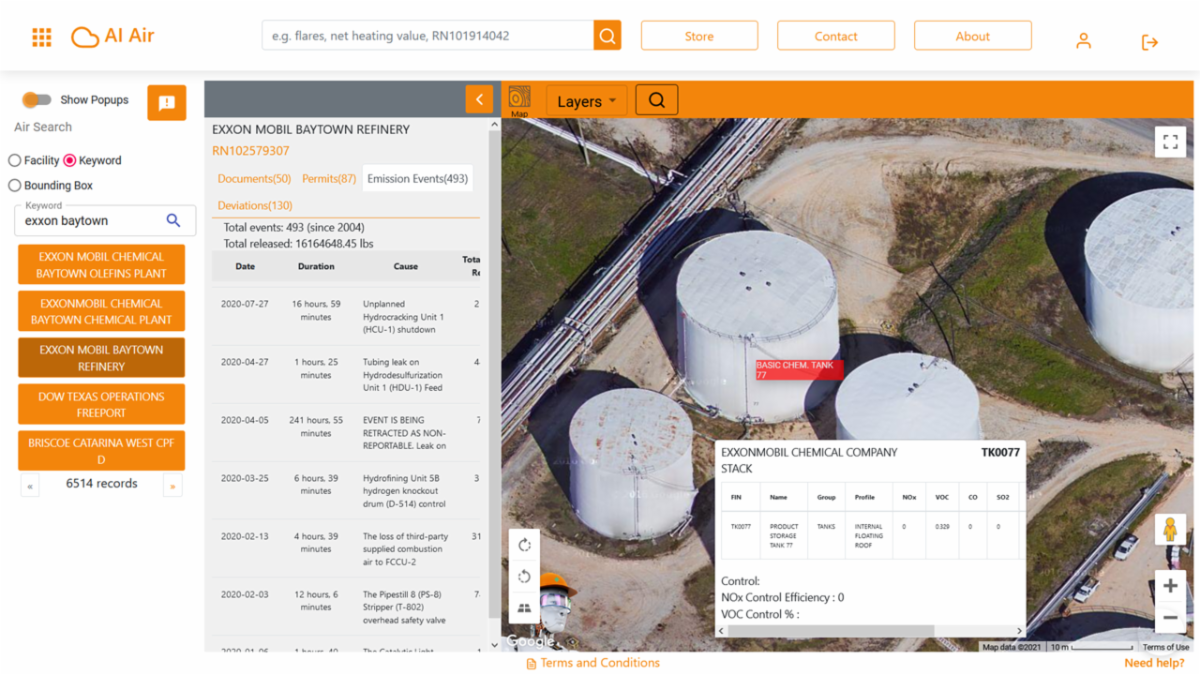The image size is (1200, 675).
Task: Select the Bounding Box radio option
Action: (x=15, y=185)
